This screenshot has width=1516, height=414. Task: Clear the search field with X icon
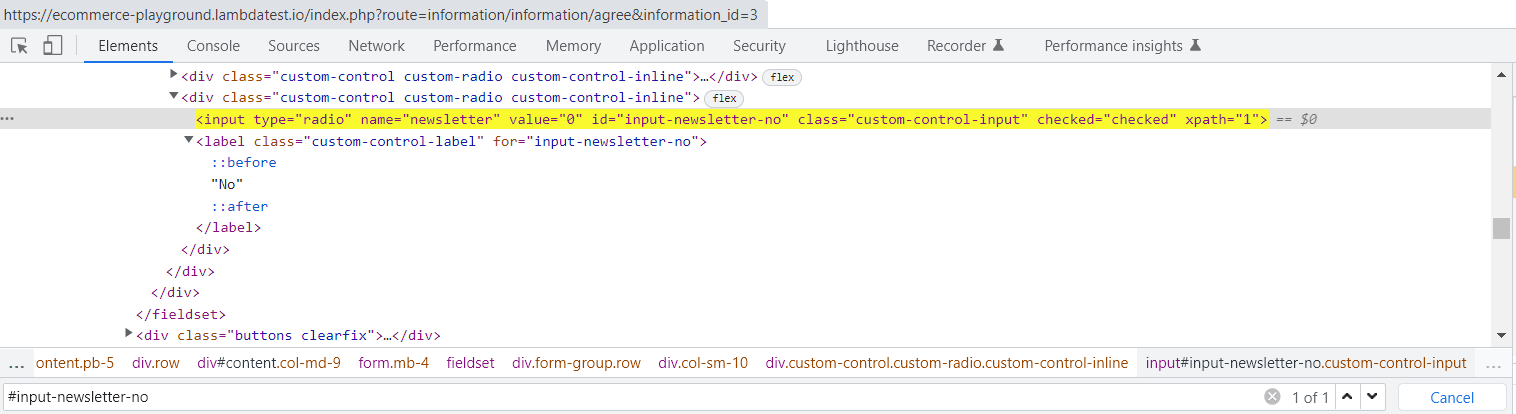pos(1272,397)
